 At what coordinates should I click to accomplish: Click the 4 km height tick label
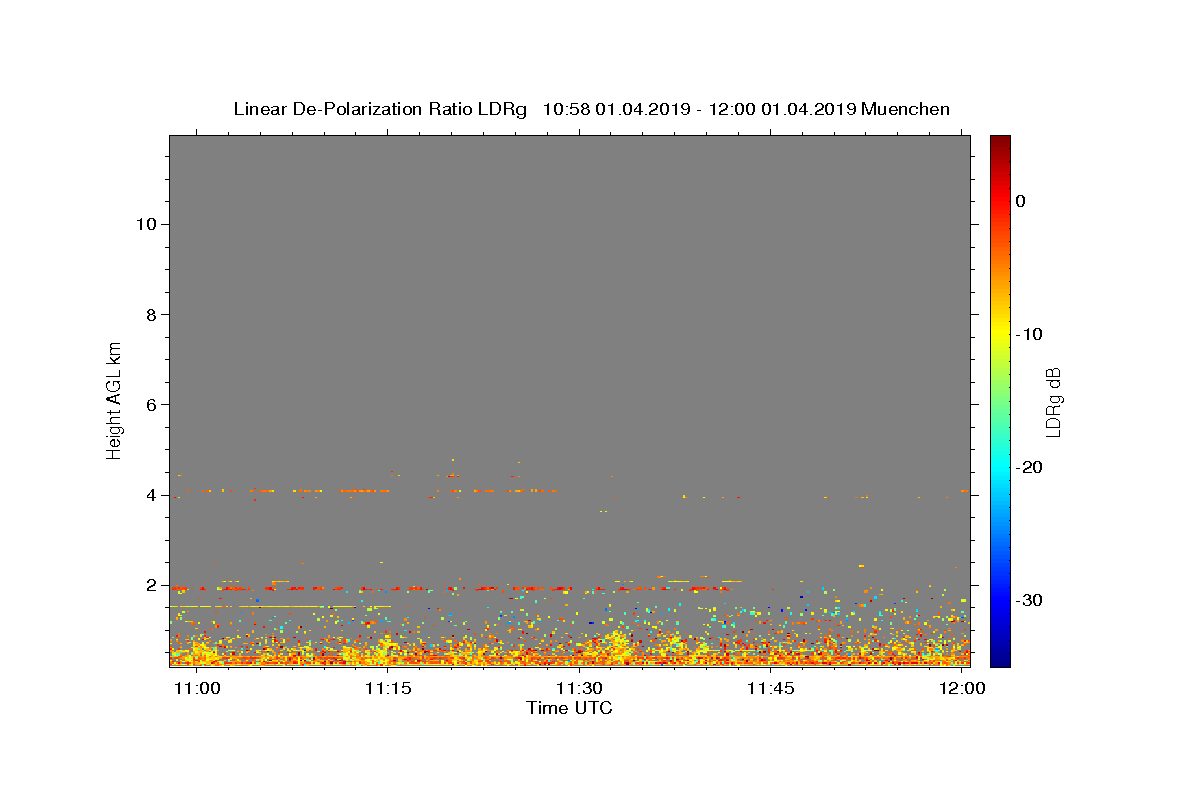[151, 495]
